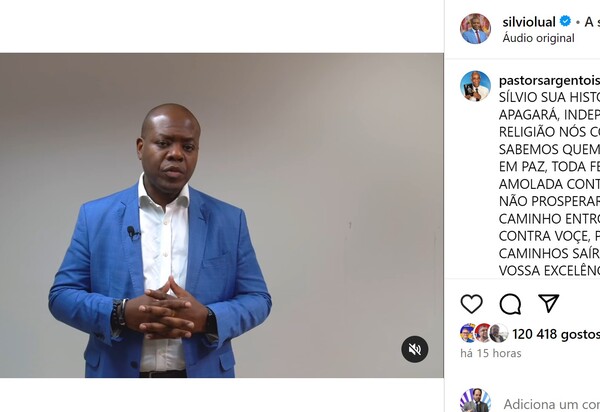
Task: Unmute the video with the speaker icon
Action: 415,349
